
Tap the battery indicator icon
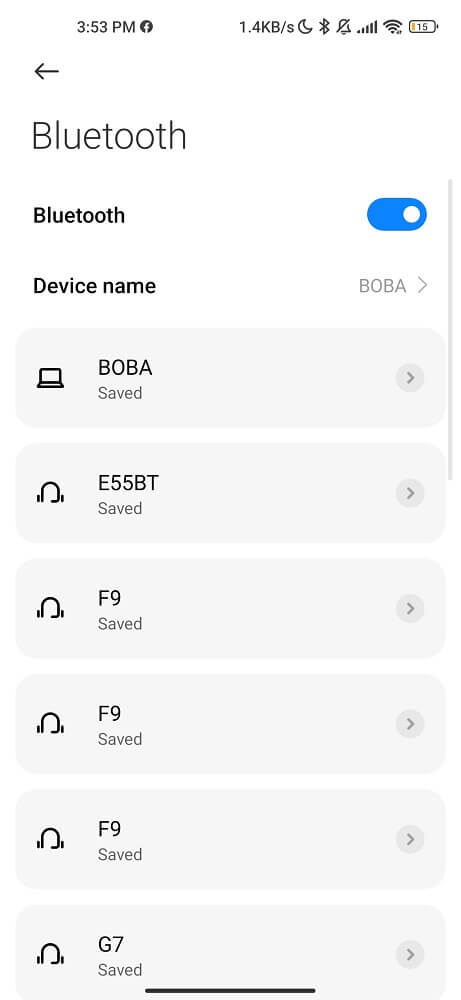coord(423,27)
